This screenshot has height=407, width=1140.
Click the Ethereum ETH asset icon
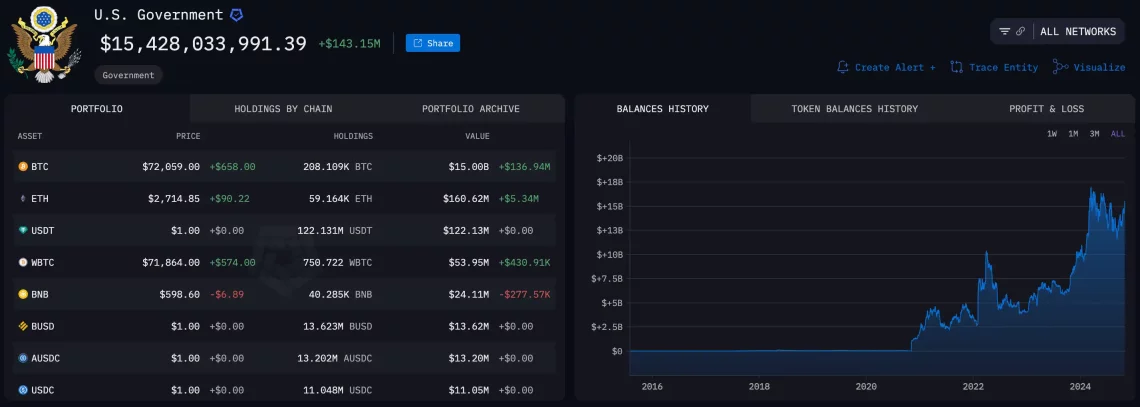click(x=23, y=199)
